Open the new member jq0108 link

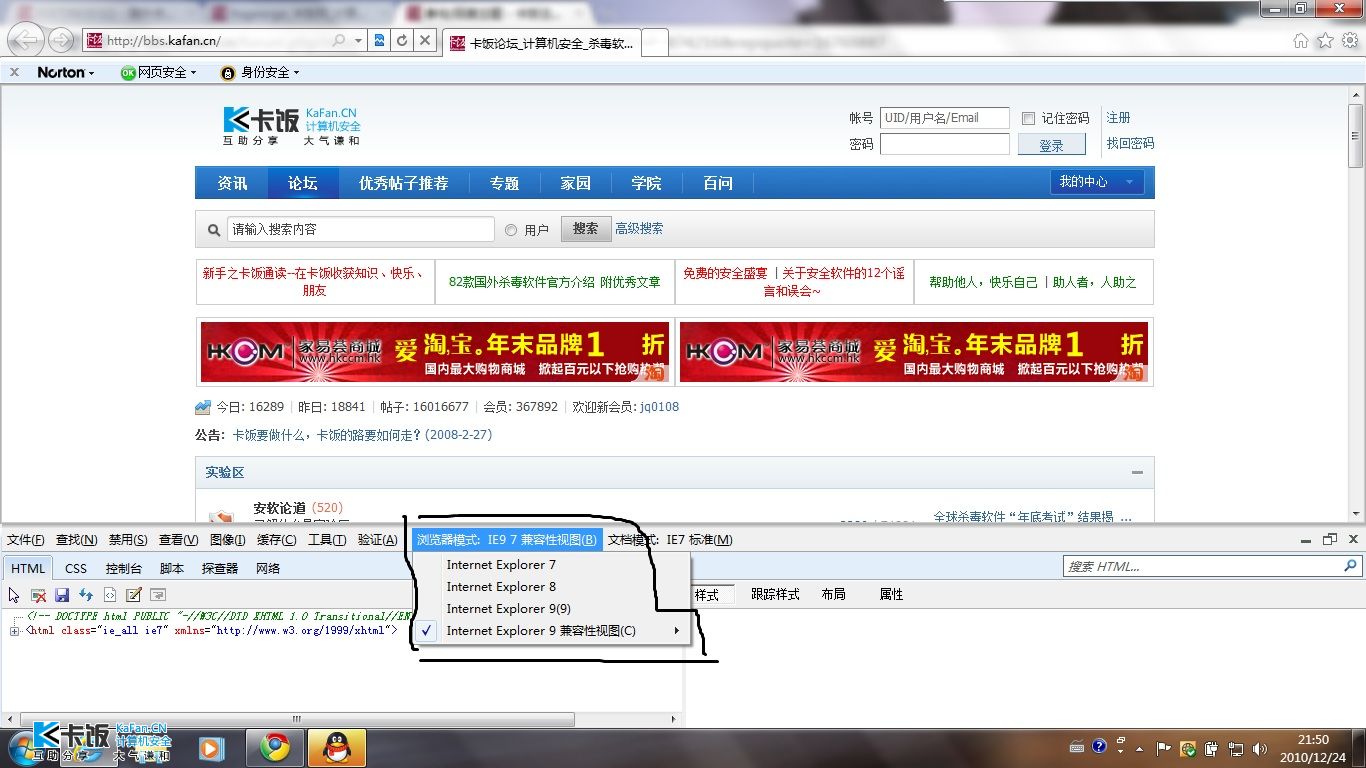tap(659, 407)
